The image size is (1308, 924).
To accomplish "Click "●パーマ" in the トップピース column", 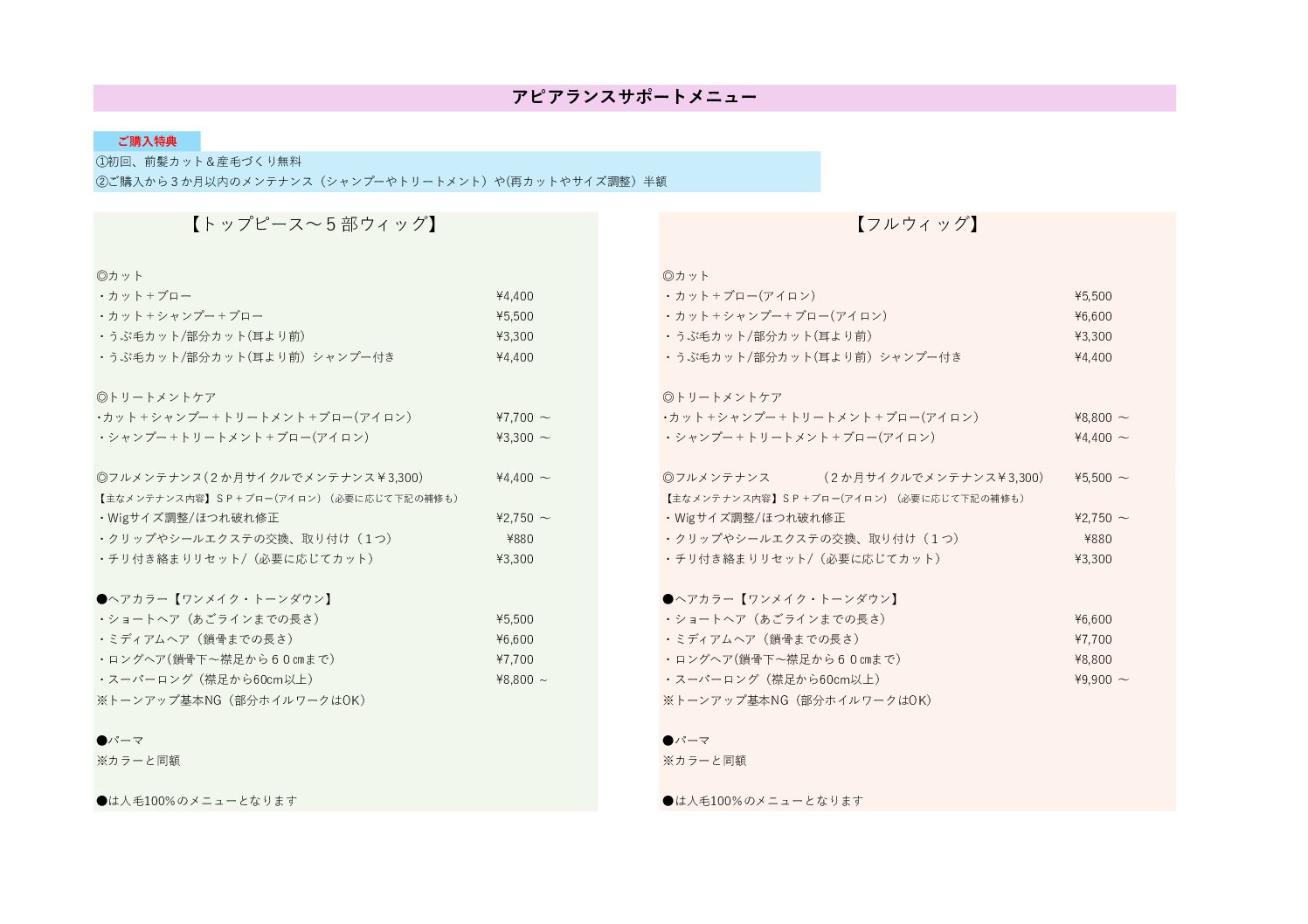I will tap(121, 741).
